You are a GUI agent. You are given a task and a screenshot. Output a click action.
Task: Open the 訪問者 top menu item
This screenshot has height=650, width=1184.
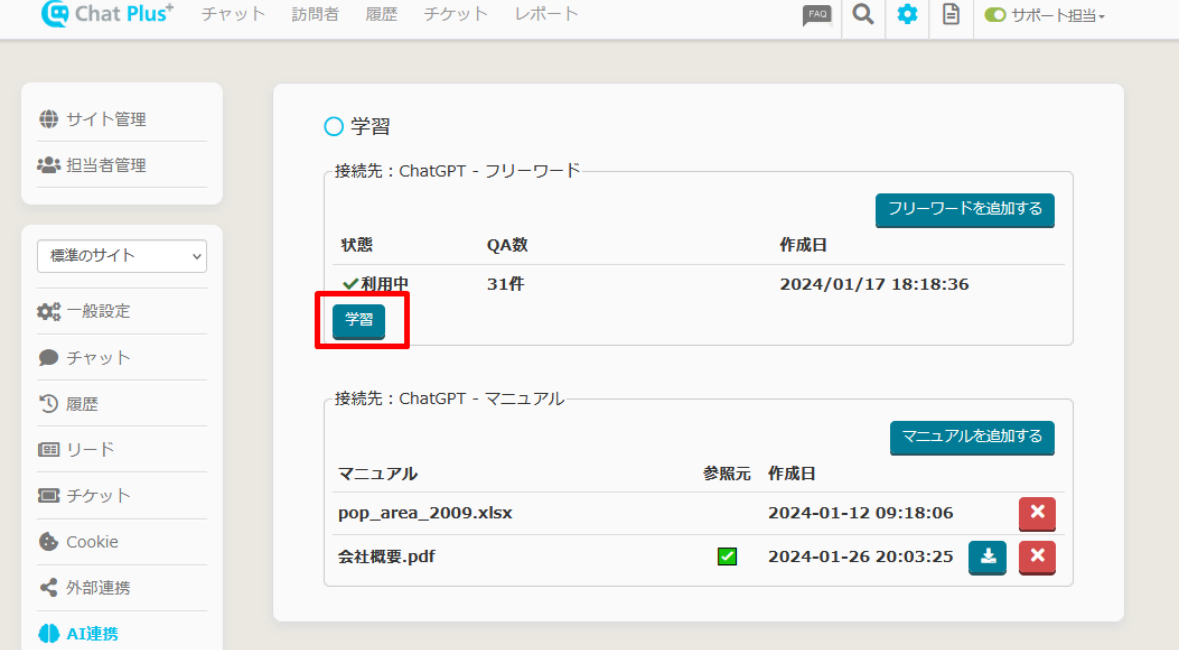[x=315, y=14]
